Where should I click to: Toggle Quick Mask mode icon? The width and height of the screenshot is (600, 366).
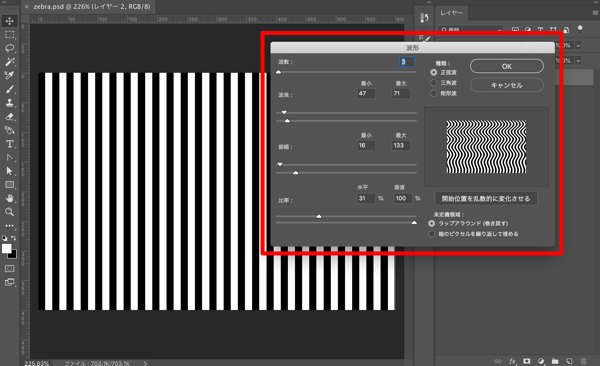tap(10, 269)
